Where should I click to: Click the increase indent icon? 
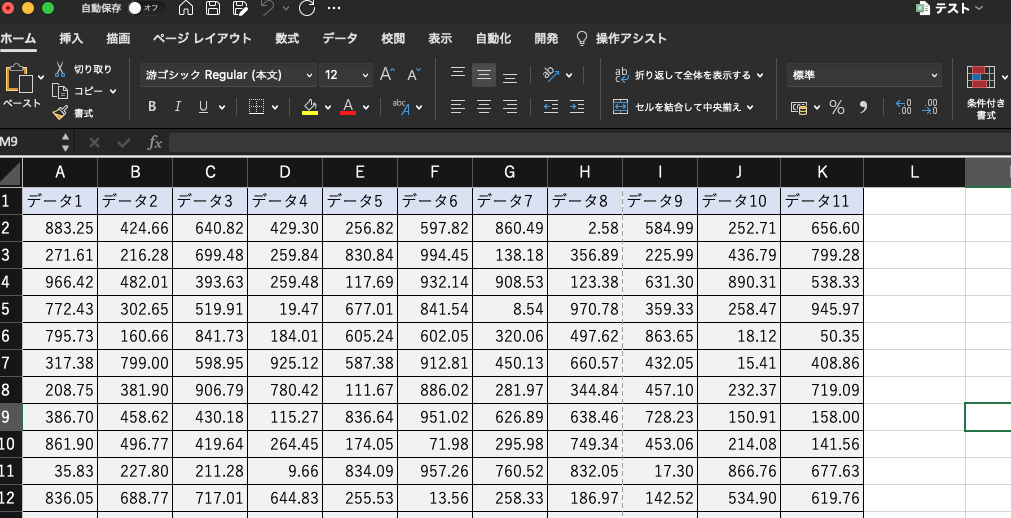(x=578, y=107)
